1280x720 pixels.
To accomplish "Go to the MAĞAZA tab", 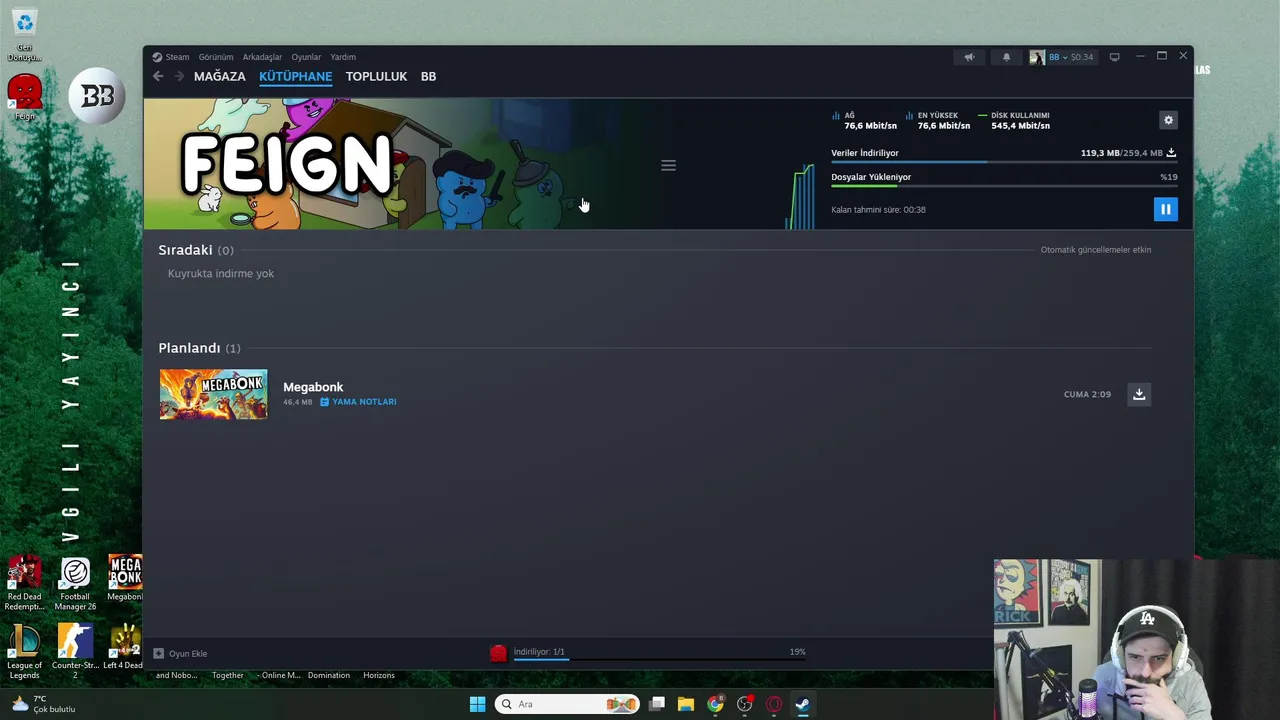I will 219,76.
